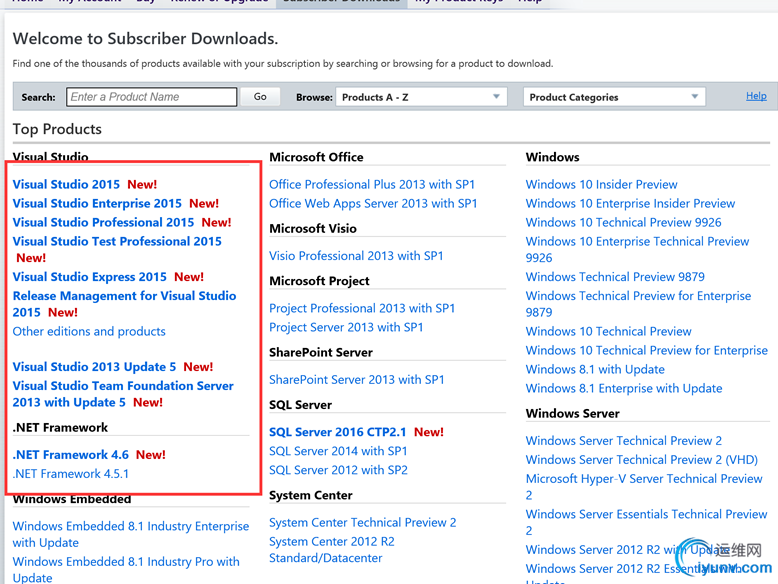Select System Center Technical Preview 2
Screen dimensions: 778x584
pos(362,522)
